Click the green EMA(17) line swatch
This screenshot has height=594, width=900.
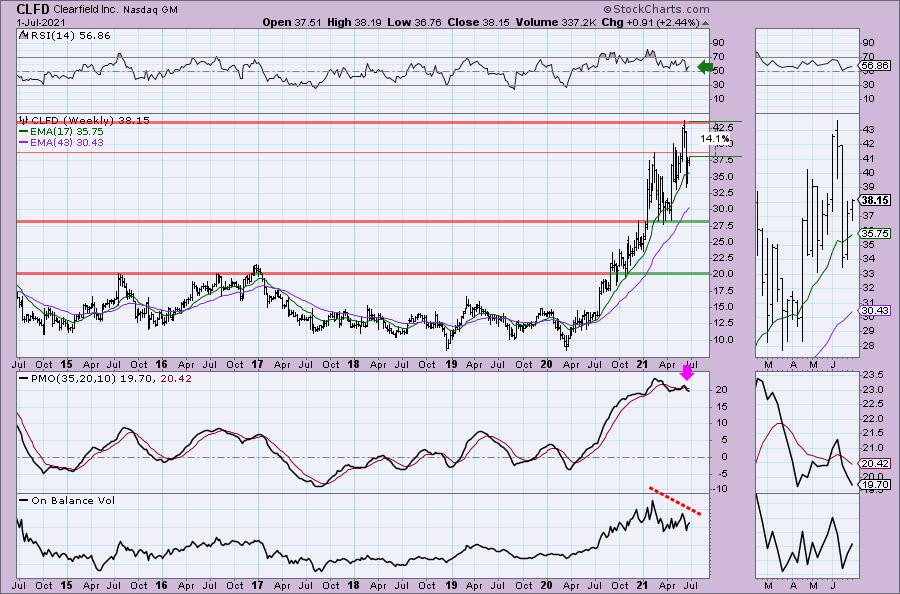point(24,131)
